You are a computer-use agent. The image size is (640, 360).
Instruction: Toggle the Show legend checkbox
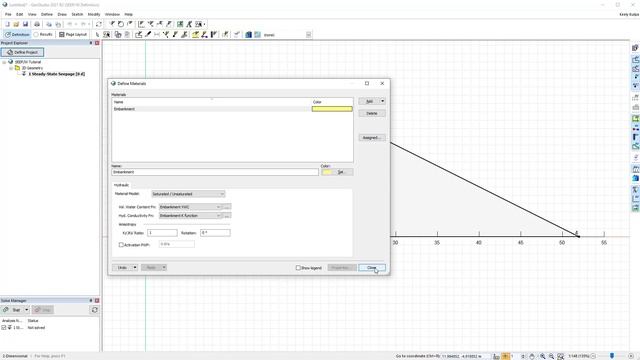pos(298,268)
